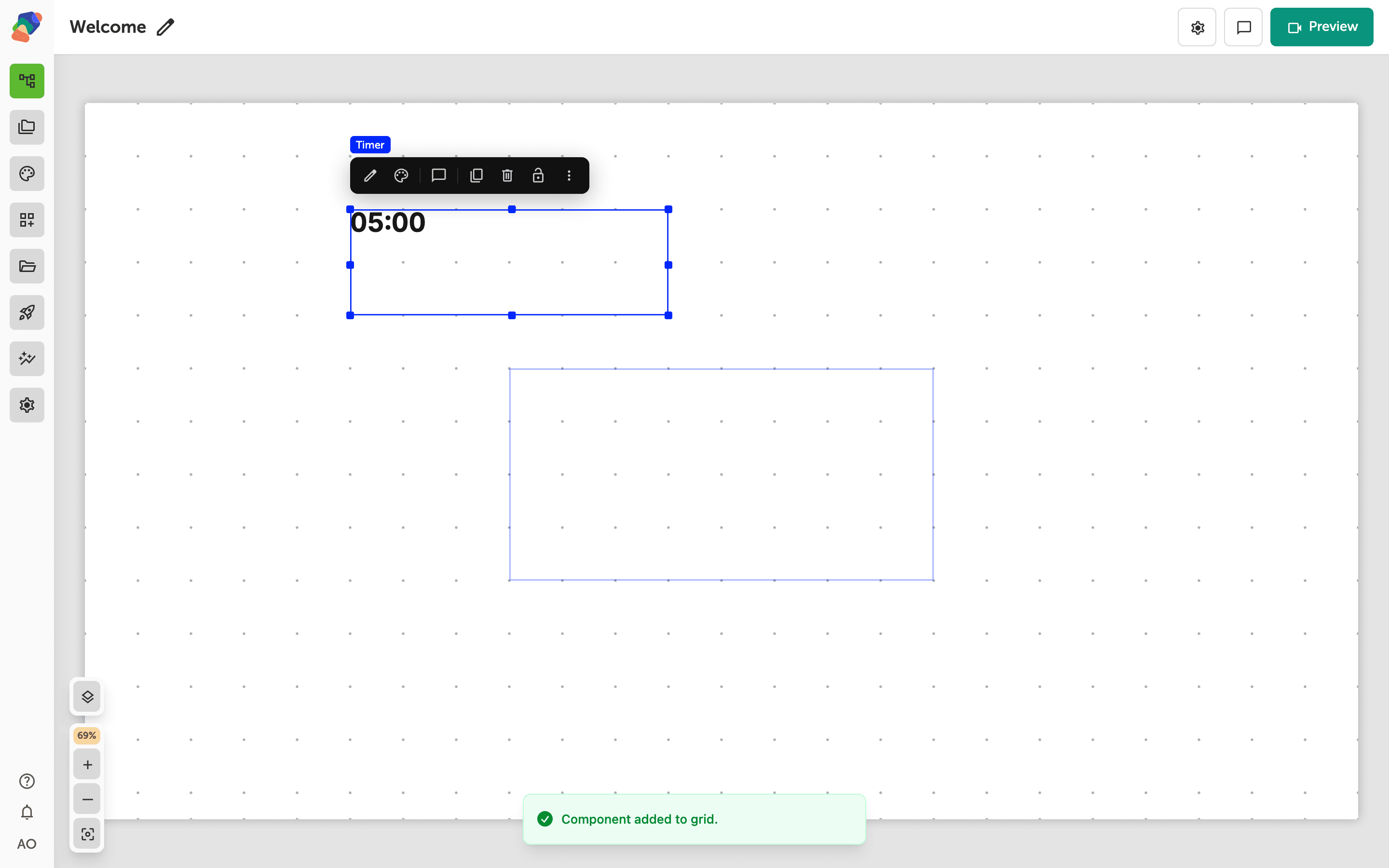Select the empty outlined rectangle component
The image size is (1389, 868).
[x=722, y=474]
